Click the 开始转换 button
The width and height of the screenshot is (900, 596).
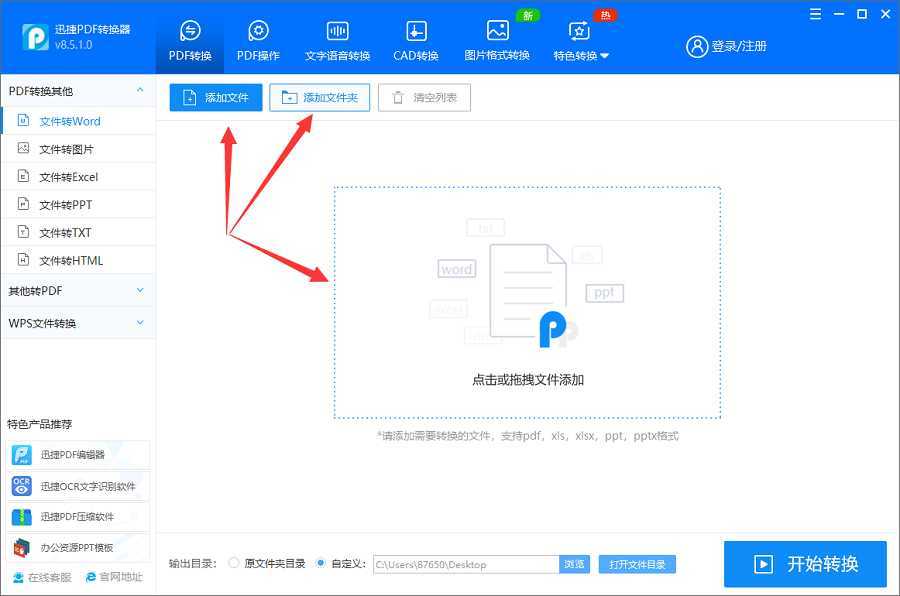[x=805, y=564]
